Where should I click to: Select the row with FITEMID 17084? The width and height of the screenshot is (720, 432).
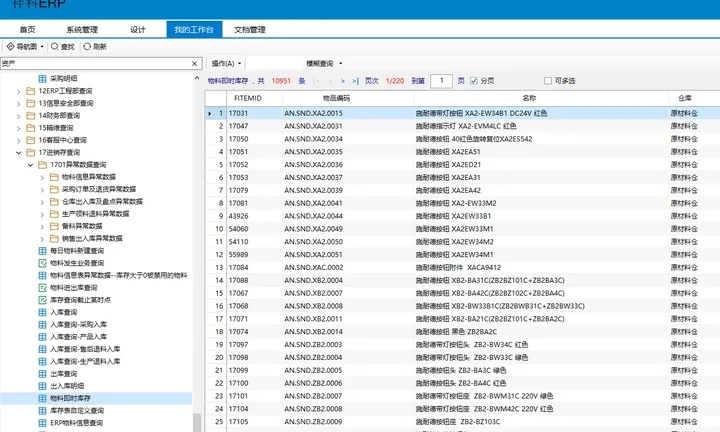239,267
